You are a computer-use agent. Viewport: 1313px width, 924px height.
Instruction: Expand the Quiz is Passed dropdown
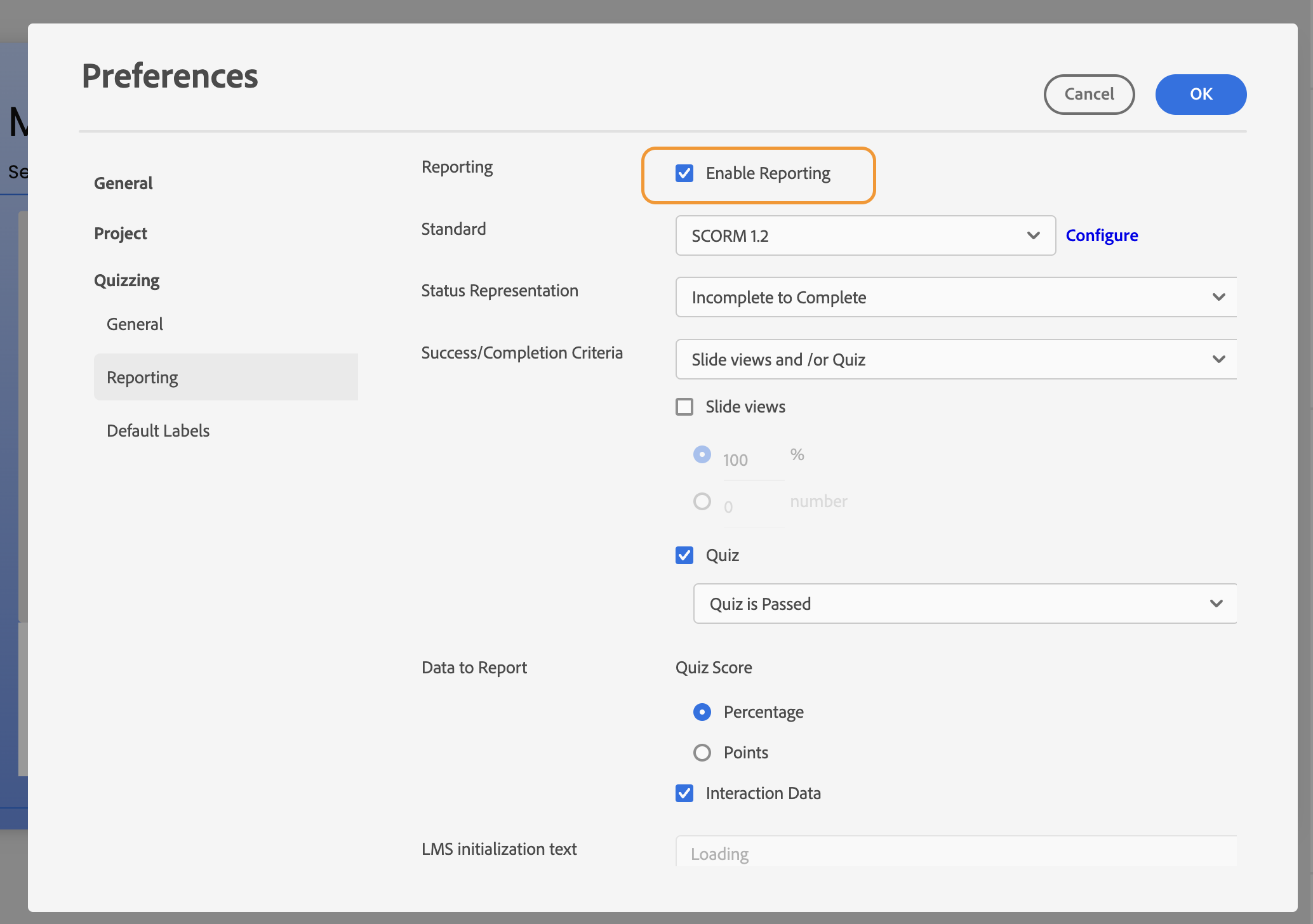click(x=964, y=604)
